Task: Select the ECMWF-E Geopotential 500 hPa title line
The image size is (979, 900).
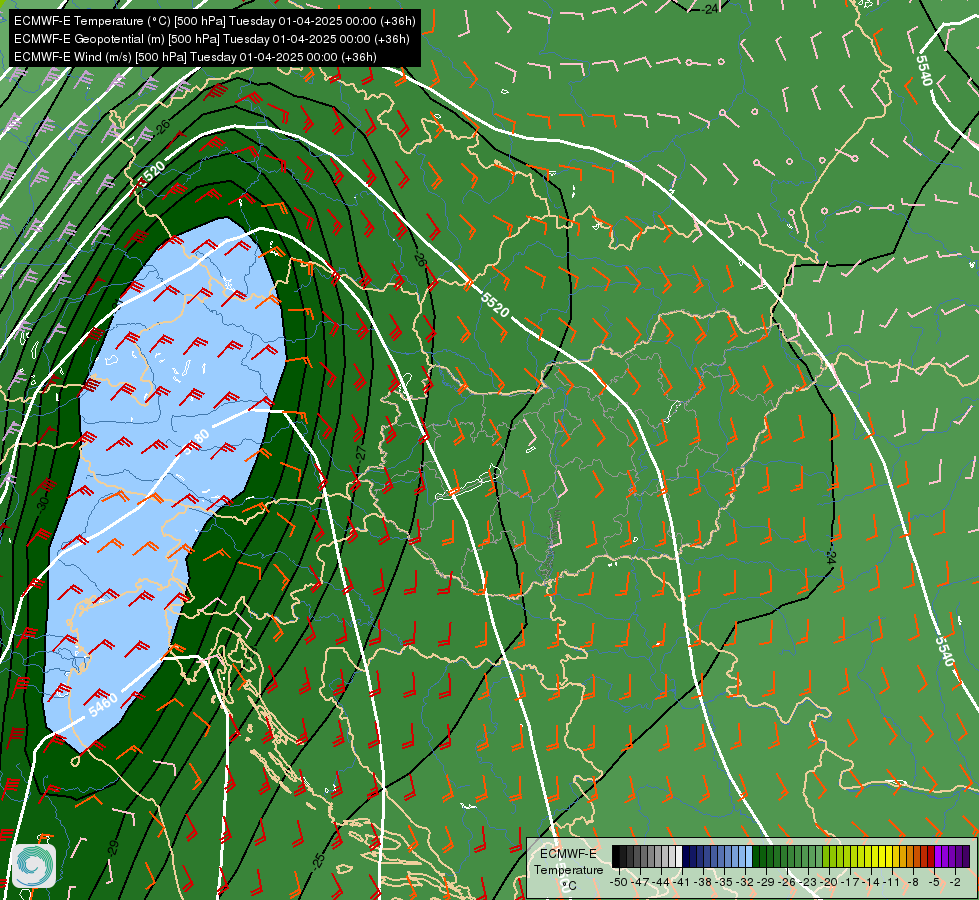Action: pyautogui.click(x=212, y=39)
